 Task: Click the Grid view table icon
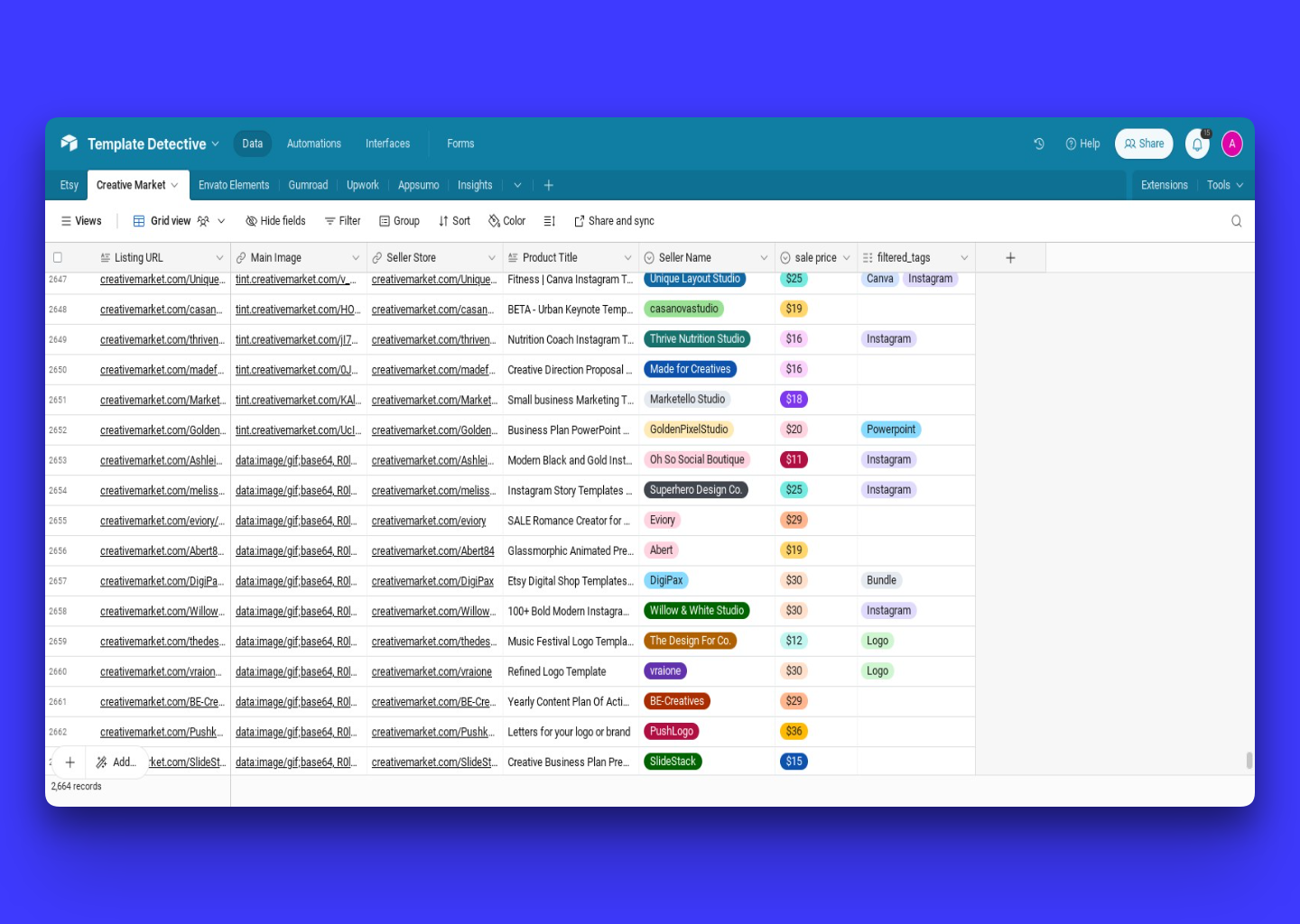(x=139, y=221)
